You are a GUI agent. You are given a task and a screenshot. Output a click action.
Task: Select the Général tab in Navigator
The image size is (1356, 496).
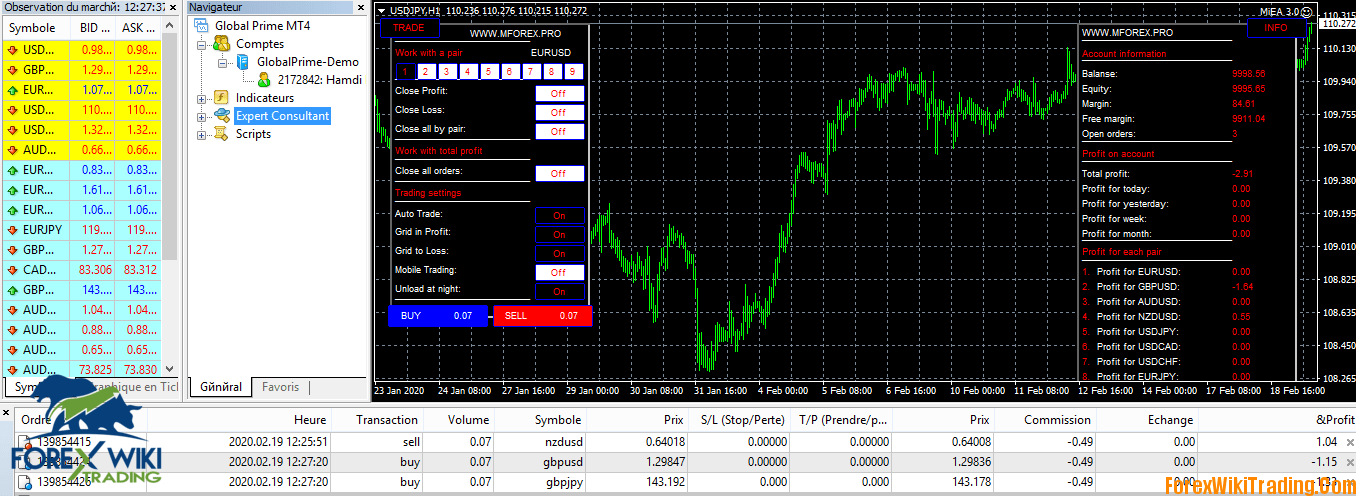(221, 387)
